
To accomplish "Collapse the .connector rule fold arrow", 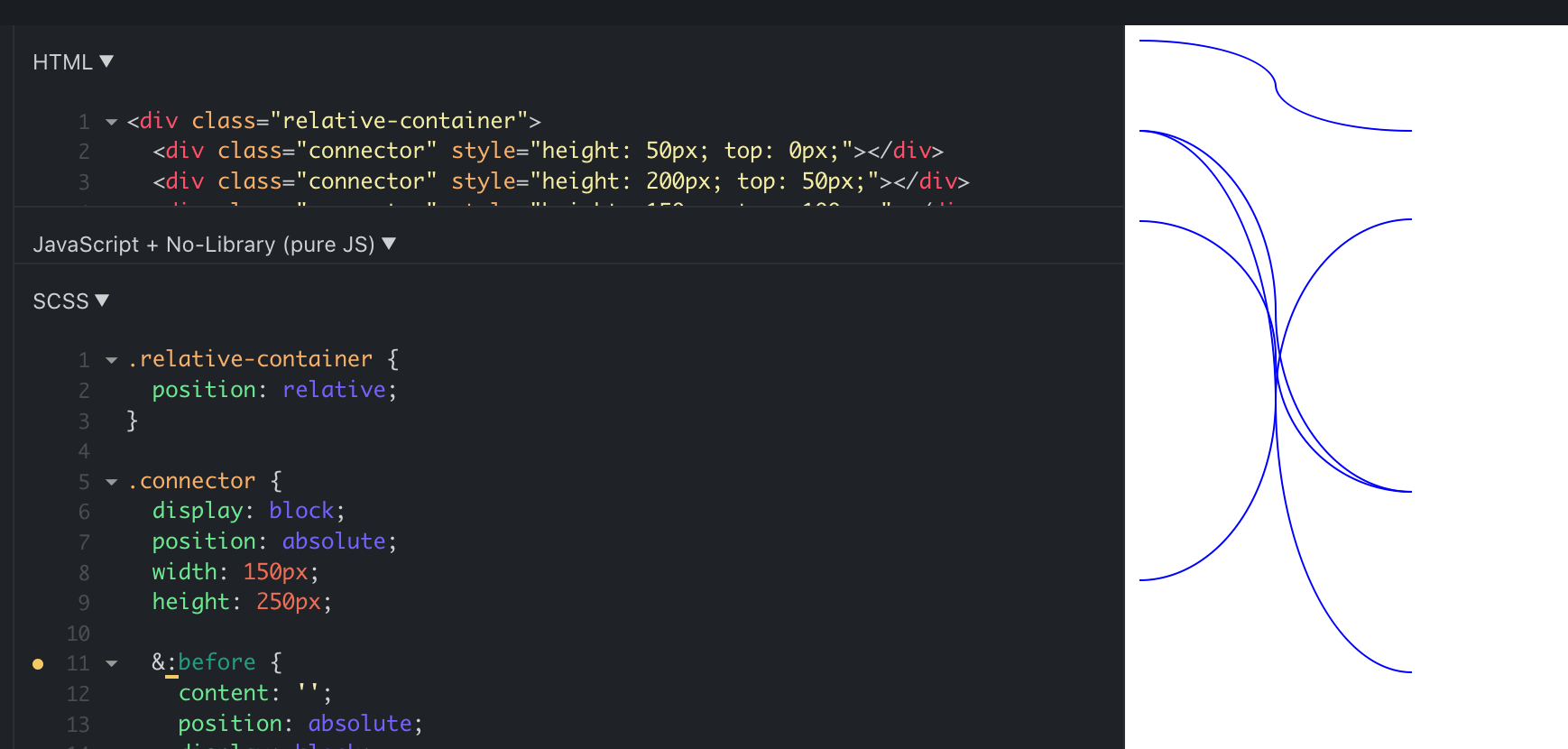I will tap(112, 482).
